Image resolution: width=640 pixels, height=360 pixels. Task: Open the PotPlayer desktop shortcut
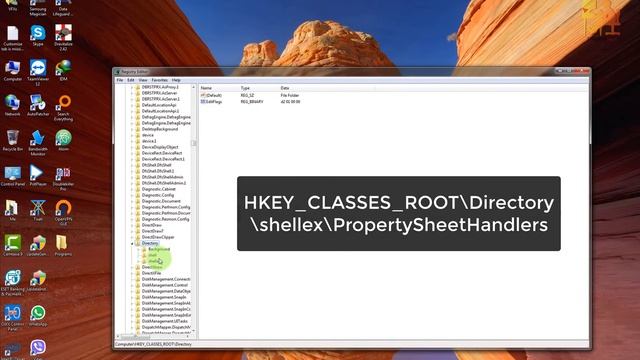(38, 175)
